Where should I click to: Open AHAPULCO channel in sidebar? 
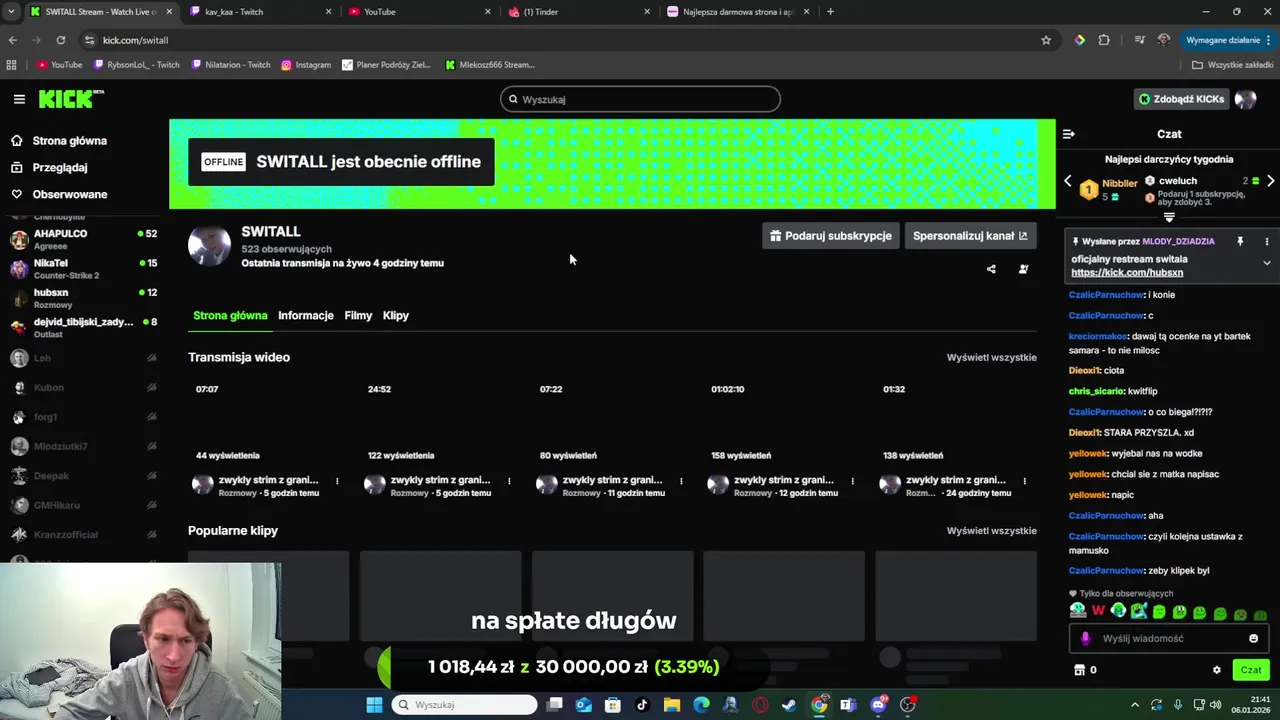pos(84,239)
